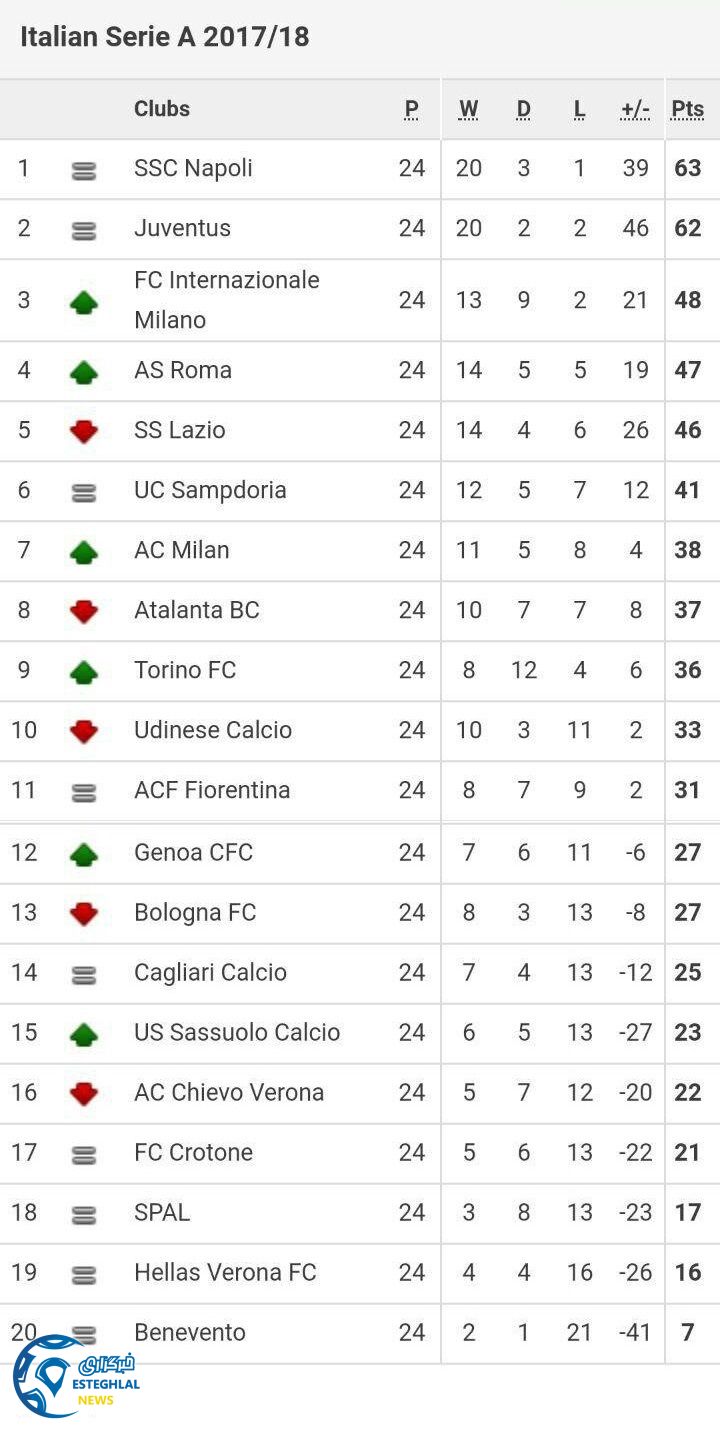Image resolution: width=720 pixels, height=1440 pixels.
Task: Select the Benevento club name
Action: 190,1332
